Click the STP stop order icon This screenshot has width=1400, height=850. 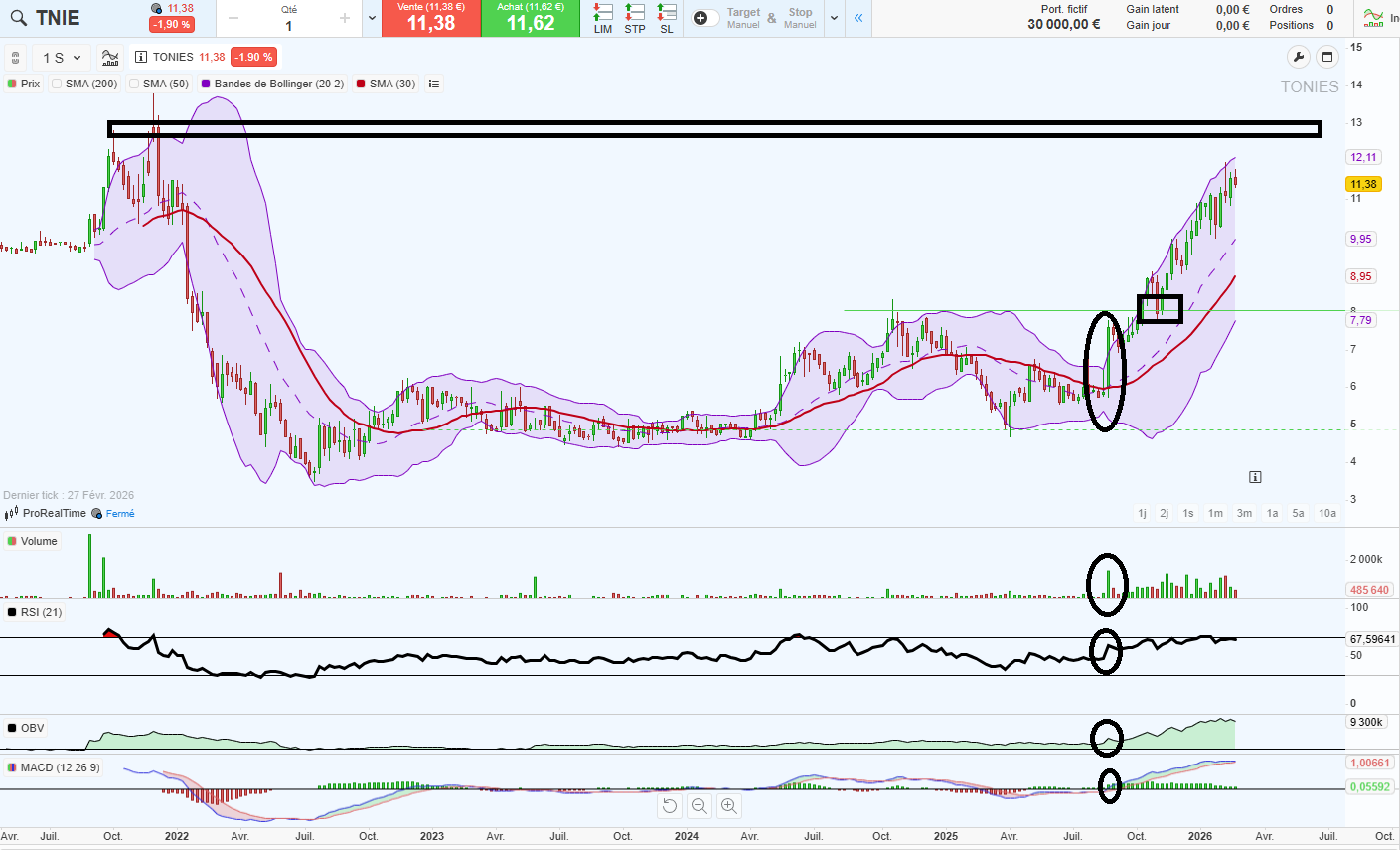pos(635,18)
